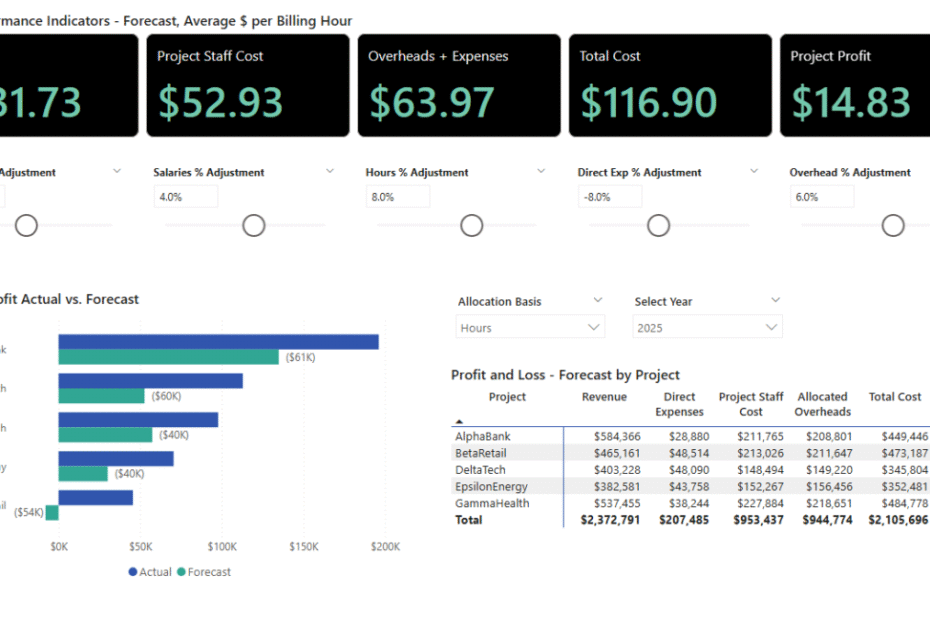Sort by the Revenue column header

point(604,396)
